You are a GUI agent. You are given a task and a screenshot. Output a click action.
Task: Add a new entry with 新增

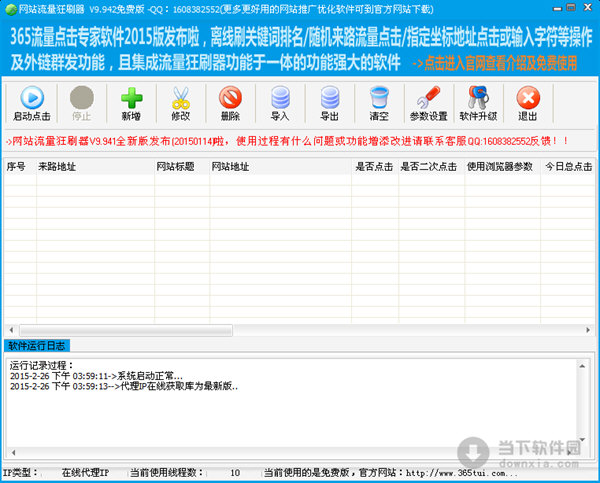(x=131, y=104)
